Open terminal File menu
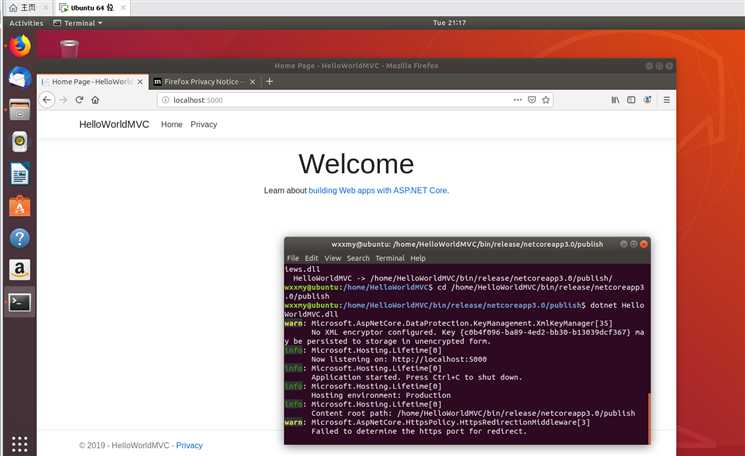Screen dimensions: 745x456 coord(293,258)
